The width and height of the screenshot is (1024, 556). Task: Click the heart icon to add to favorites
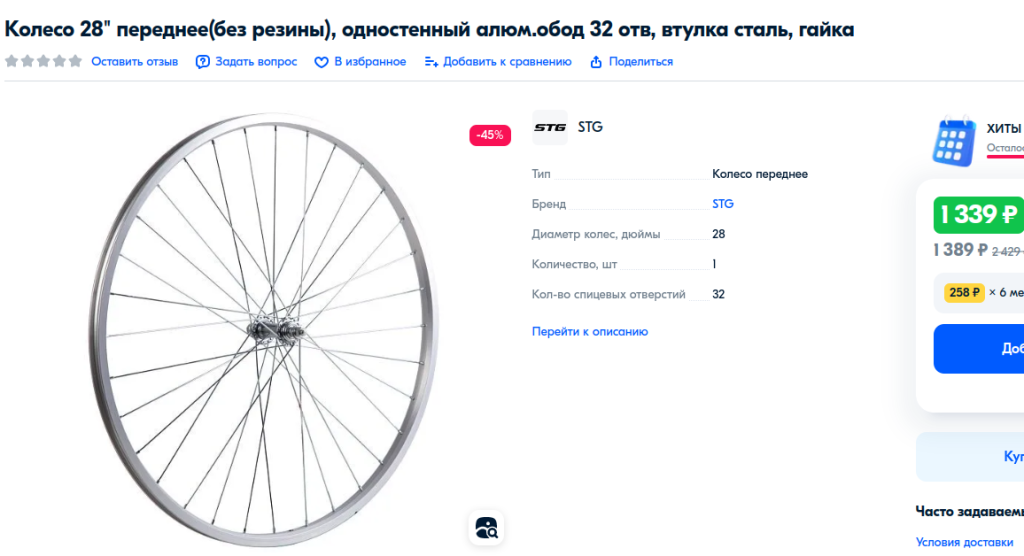(321, 62)
